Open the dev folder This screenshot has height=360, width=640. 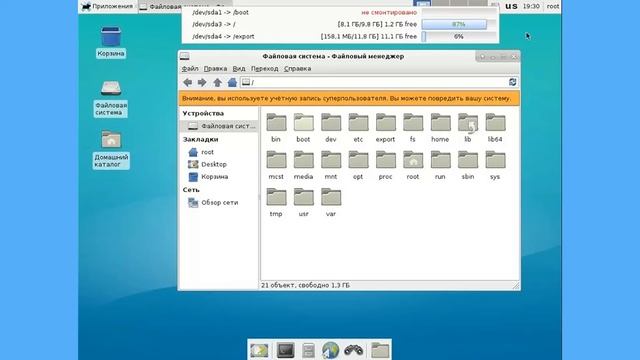pyautogui.click(x=331, y=127)
